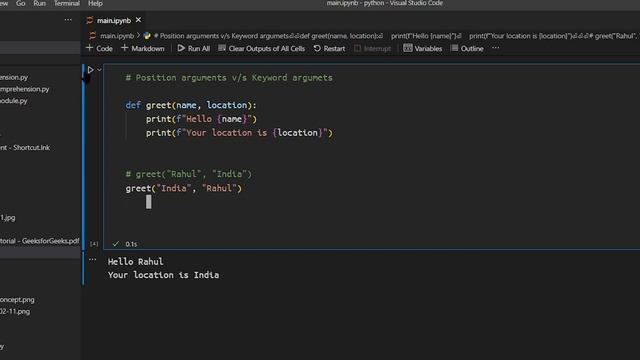Select the comprehension.py file in explorer
Image resolution: width=640 pixels, height=360 pixels.
pyautogui.click(x=24, y=89)
